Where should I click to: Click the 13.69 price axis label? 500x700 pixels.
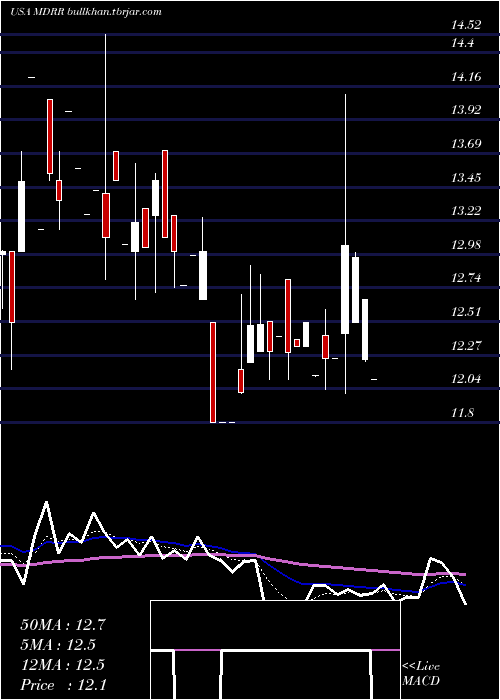pos(466,144)
